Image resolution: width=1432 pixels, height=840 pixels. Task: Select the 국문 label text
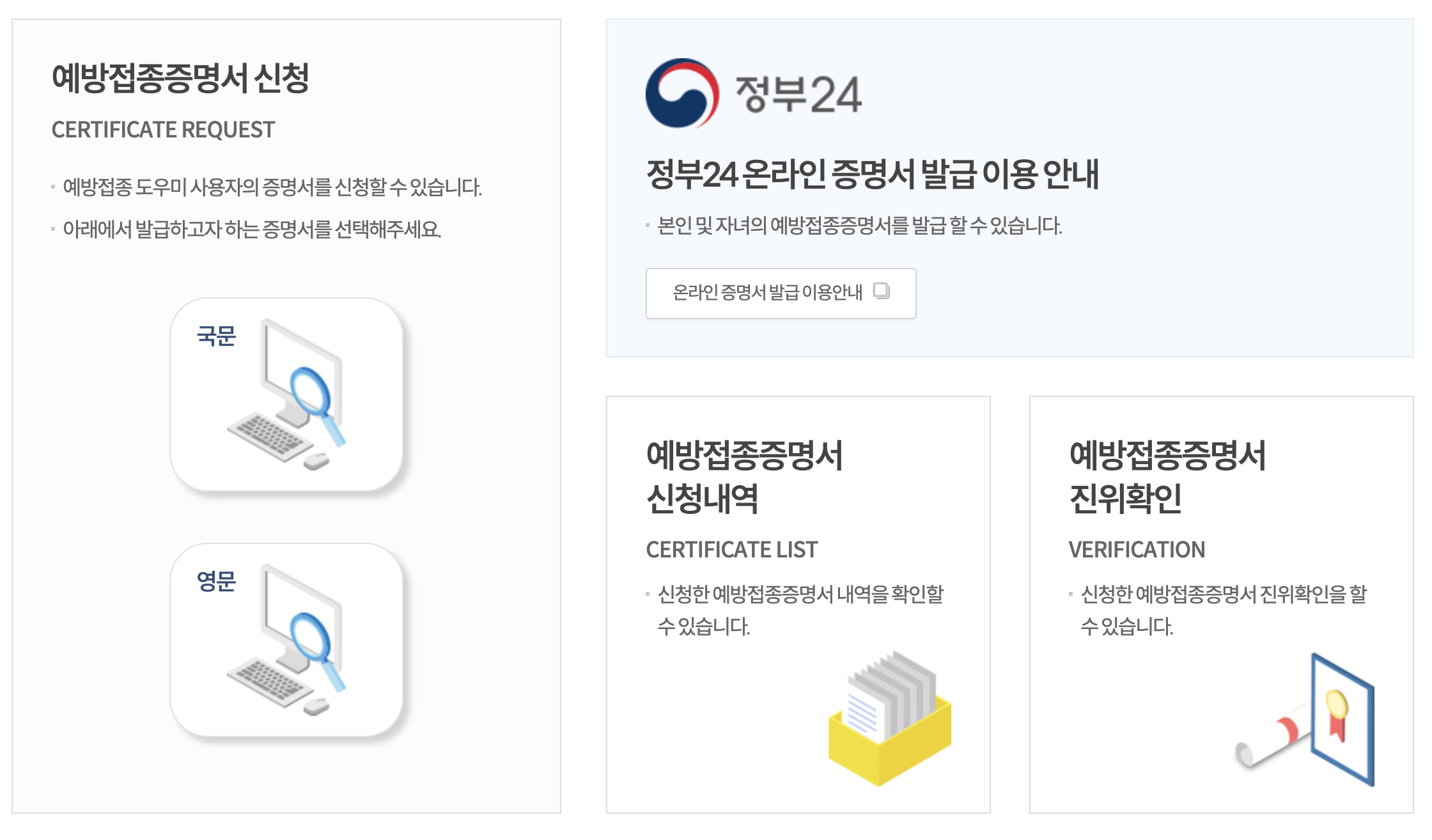point(216,336)
